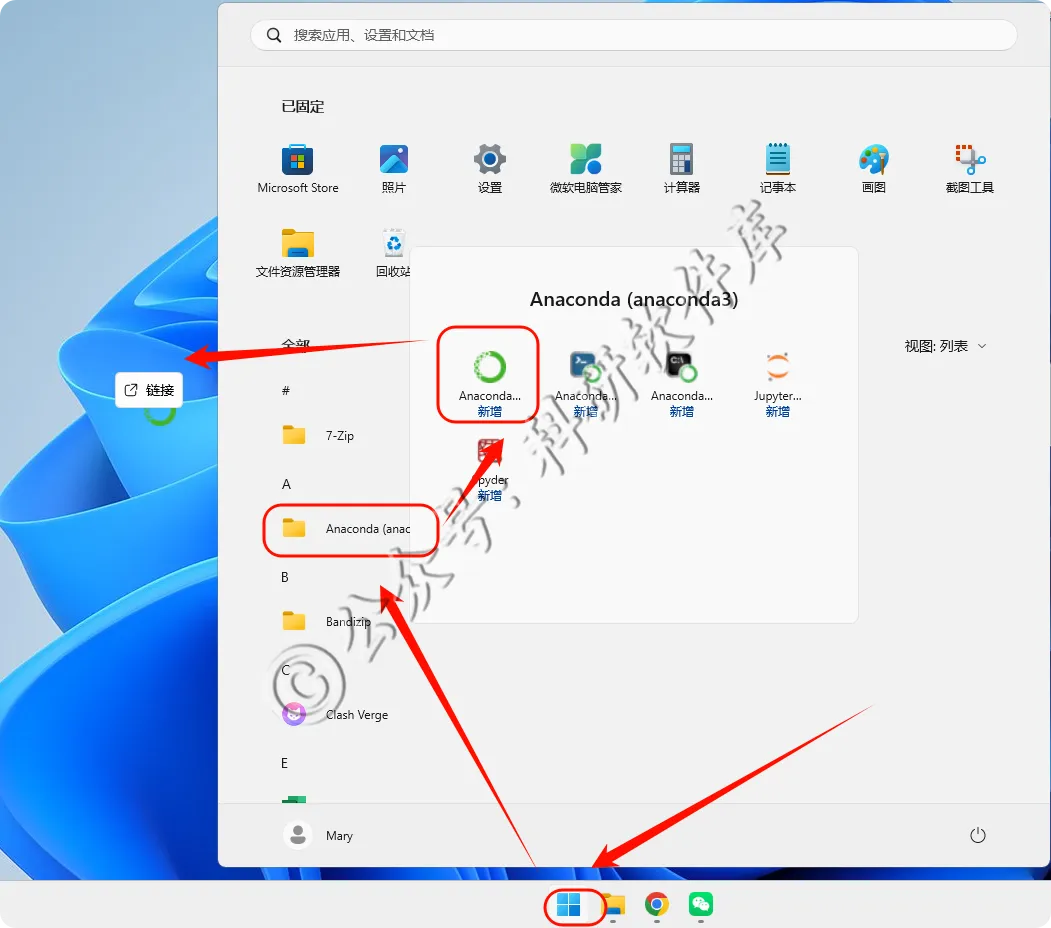Open File Explorer from the taskbar

613,905
